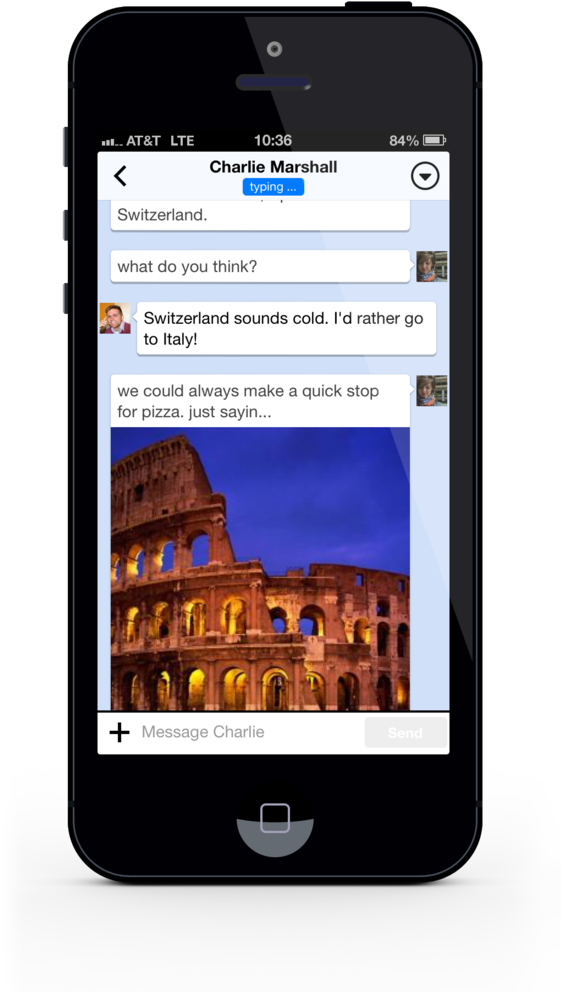Click the Send button
This screenshot has height=992, width=561.
(405, 733)
